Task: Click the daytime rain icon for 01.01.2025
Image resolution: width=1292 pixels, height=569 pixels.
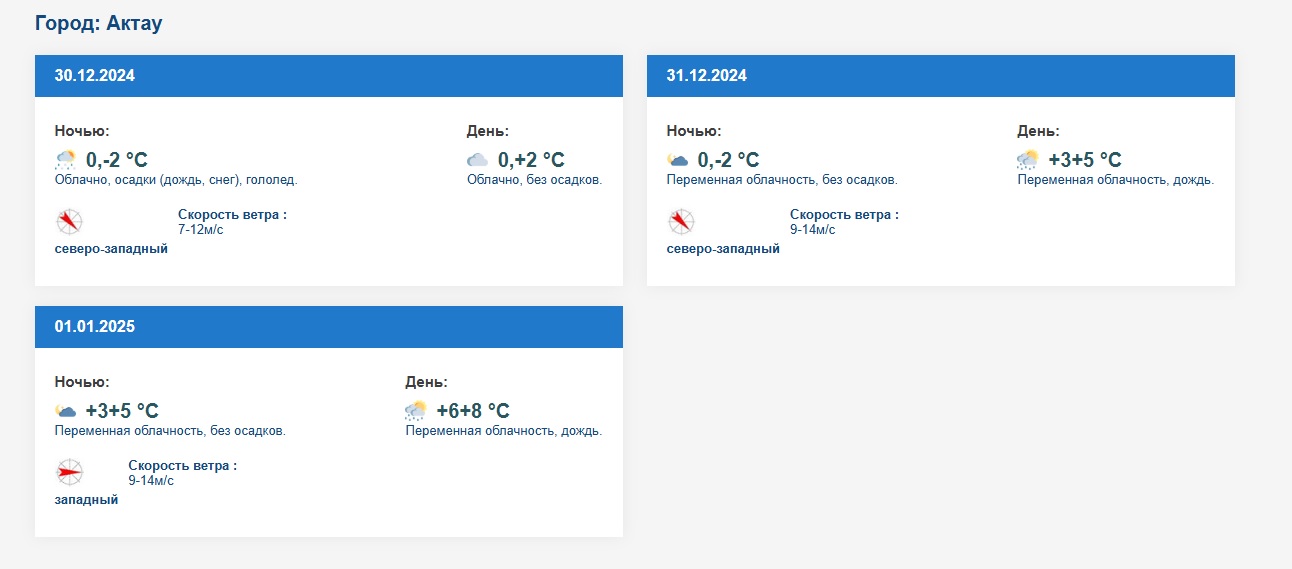Action: tap(416, 411)
